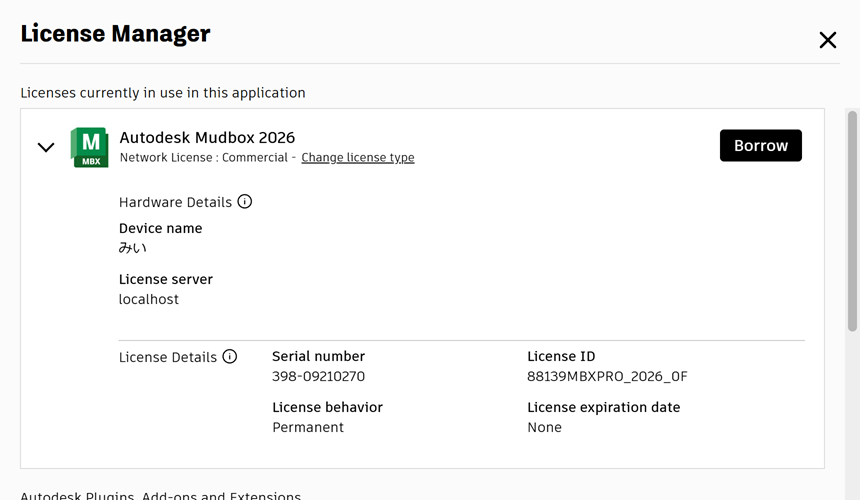The width and height of the screenshot is (860, 500).
Task: Click the License Details heading
Action: click(x=168, y=357)
